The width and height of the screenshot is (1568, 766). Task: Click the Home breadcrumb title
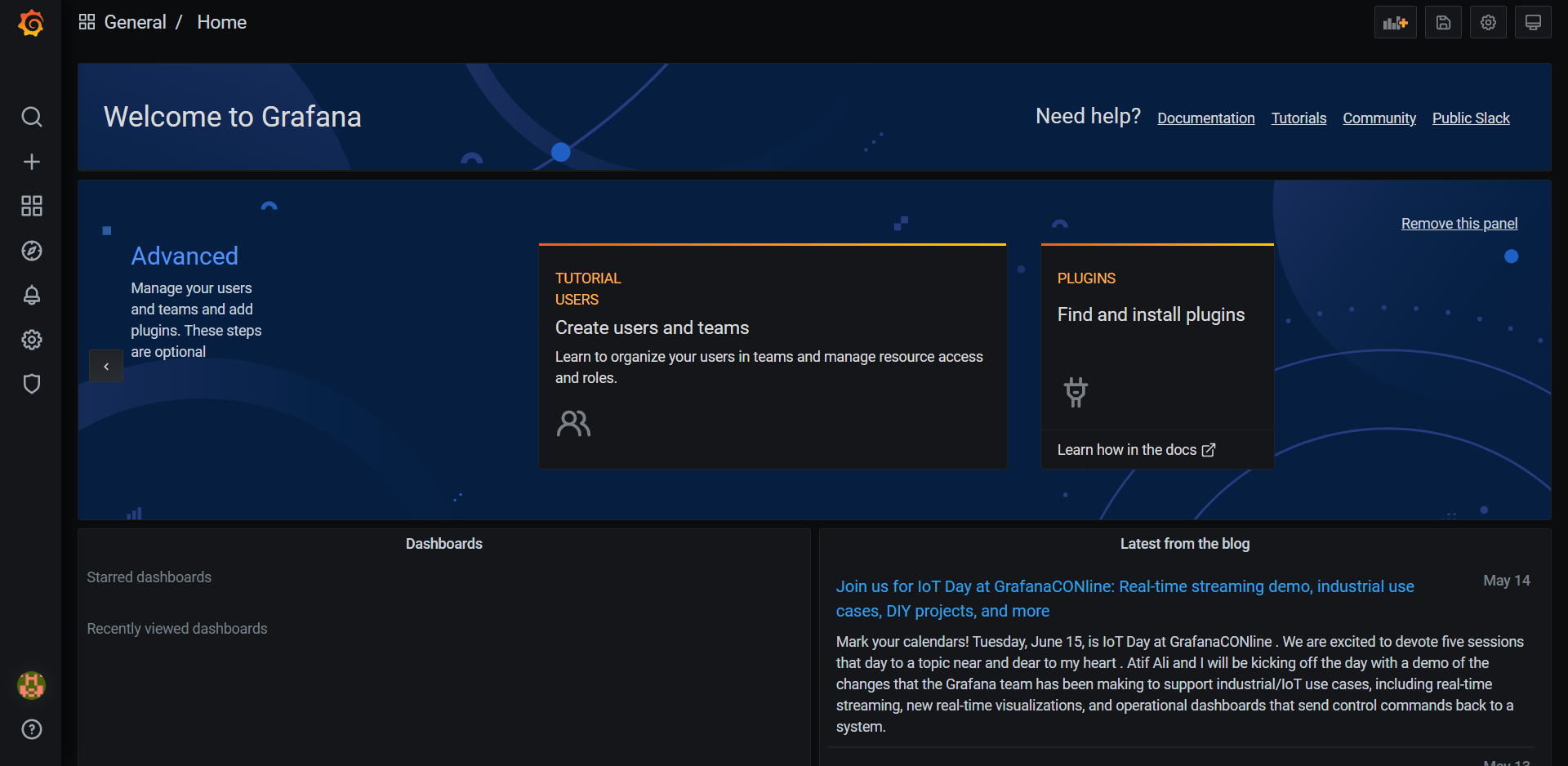[221, 22]
